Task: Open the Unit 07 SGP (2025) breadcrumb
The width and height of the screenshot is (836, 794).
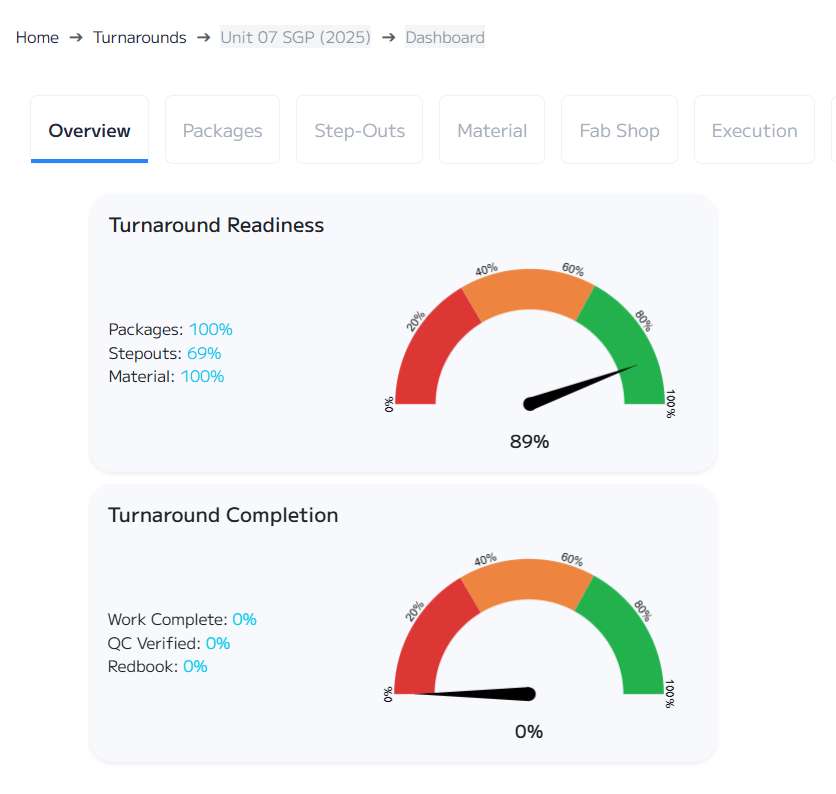Action: (295, 38)
